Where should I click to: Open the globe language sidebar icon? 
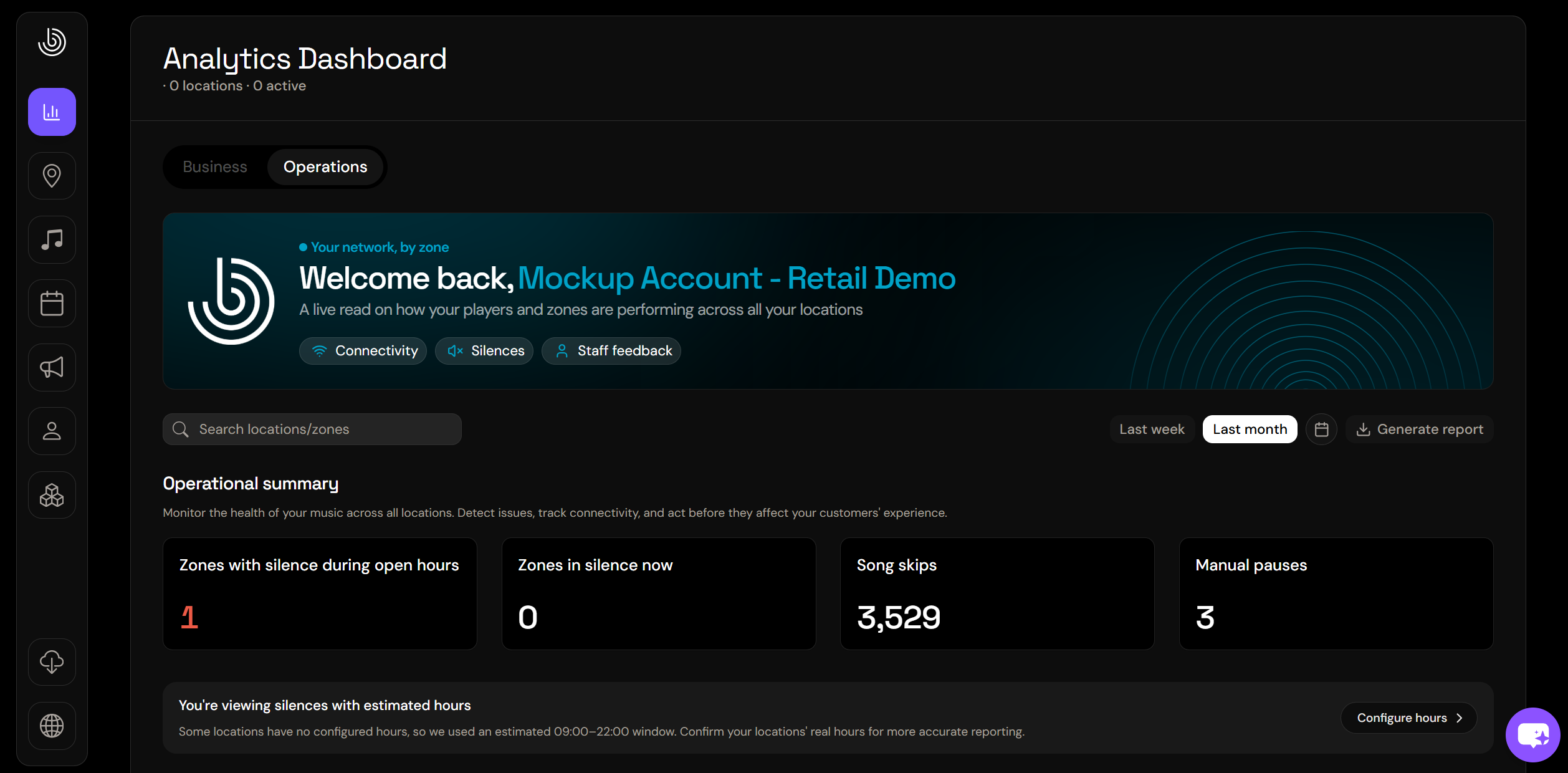[52, 726]
